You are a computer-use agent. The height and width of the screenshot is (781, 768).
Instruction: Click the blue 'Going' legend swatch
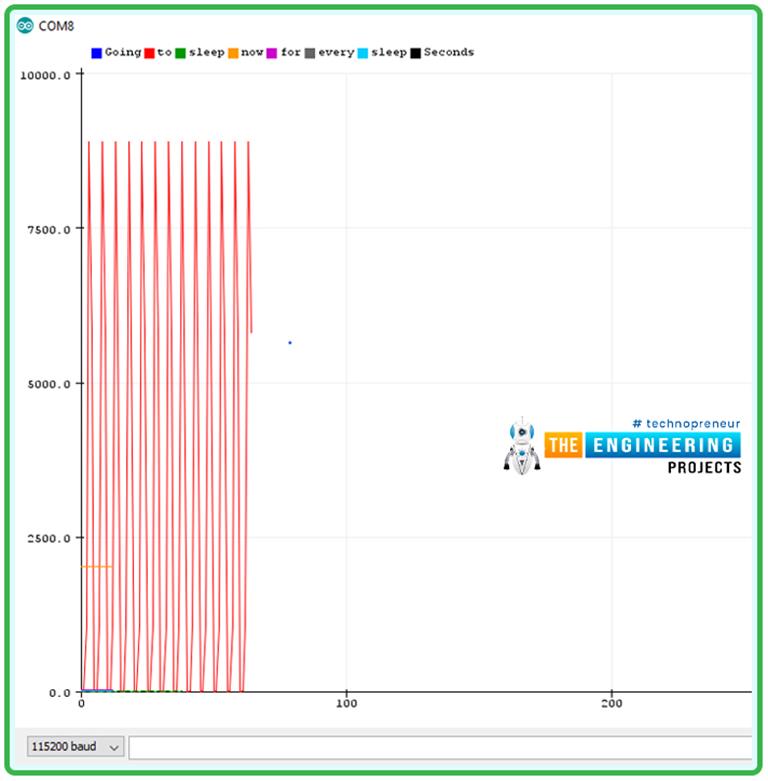(97, 52)
